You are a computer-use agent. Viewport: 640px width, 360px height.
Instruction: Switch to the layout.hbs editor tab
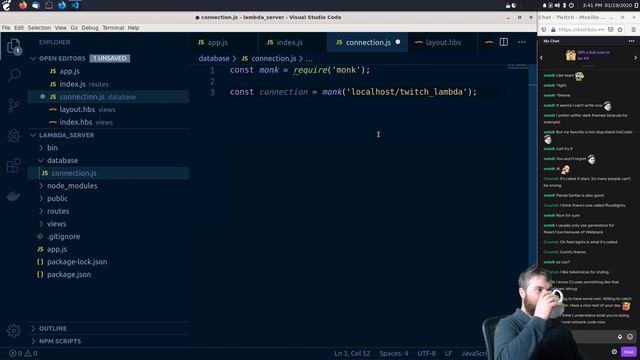click(442, 42)
